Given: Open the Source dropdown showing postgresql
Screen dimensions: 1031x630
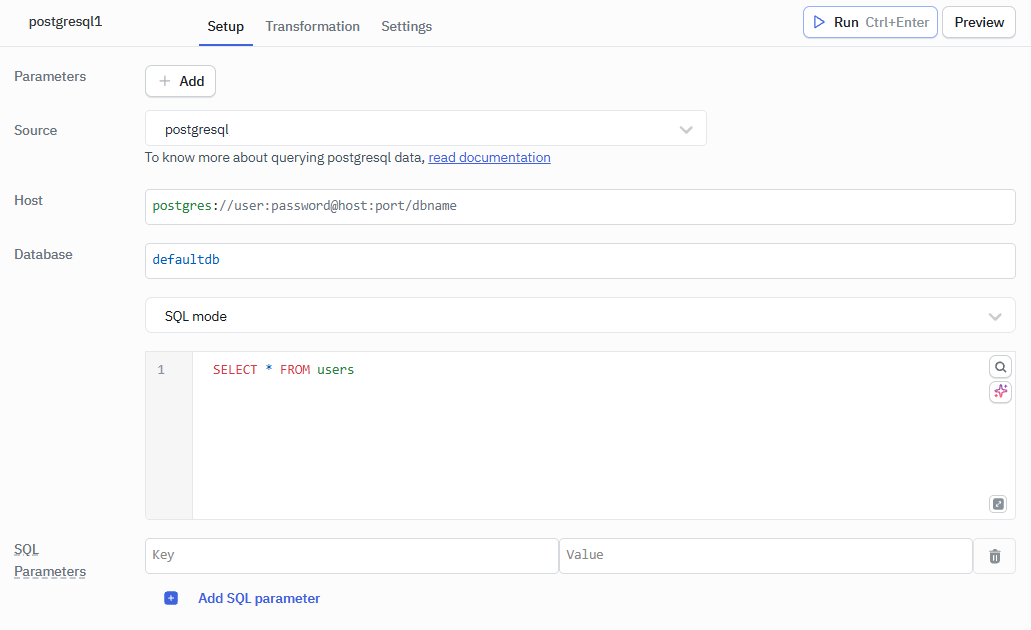Looking at the screenshot, I should coord(425,128).
